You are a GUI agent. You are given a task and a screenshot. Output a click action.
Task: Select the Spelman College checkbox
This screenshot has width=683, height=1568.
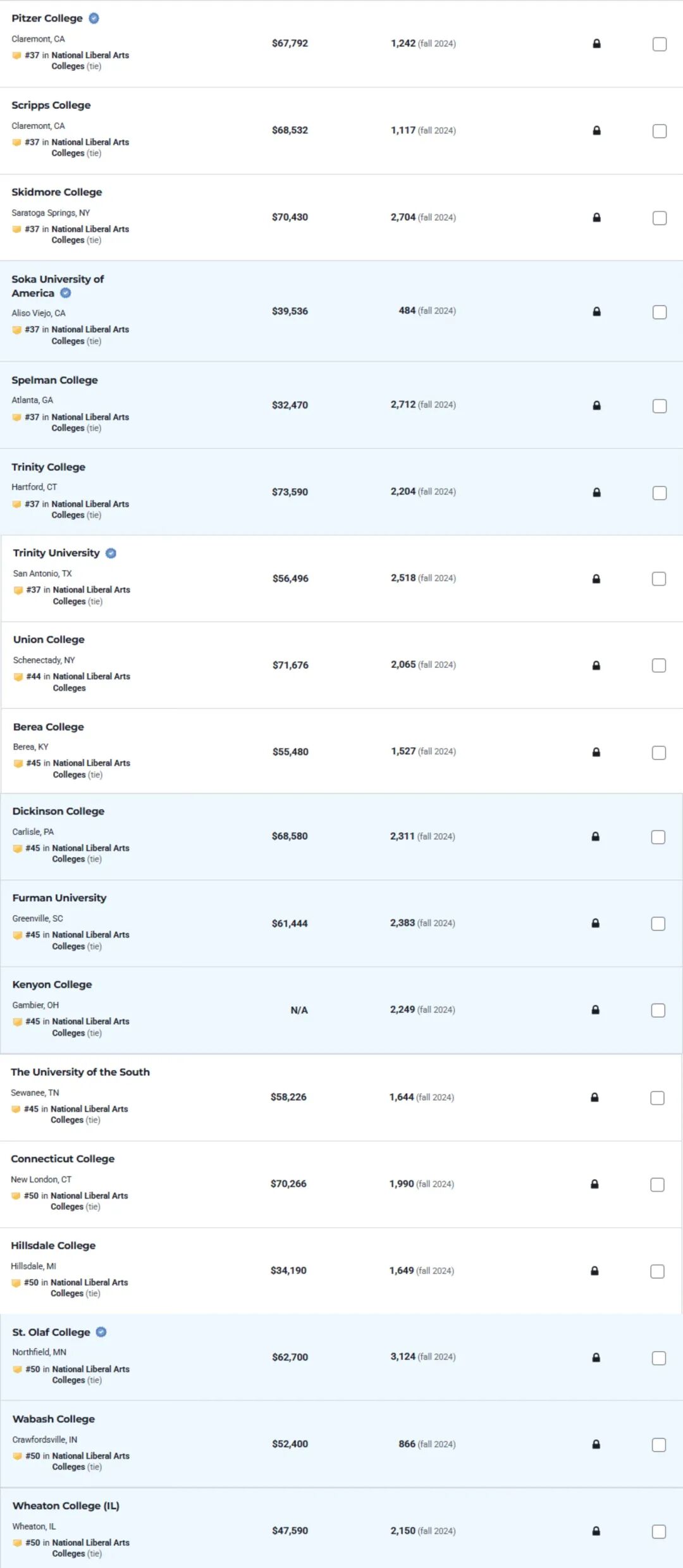pyautogui.click(x=660, y=406)
